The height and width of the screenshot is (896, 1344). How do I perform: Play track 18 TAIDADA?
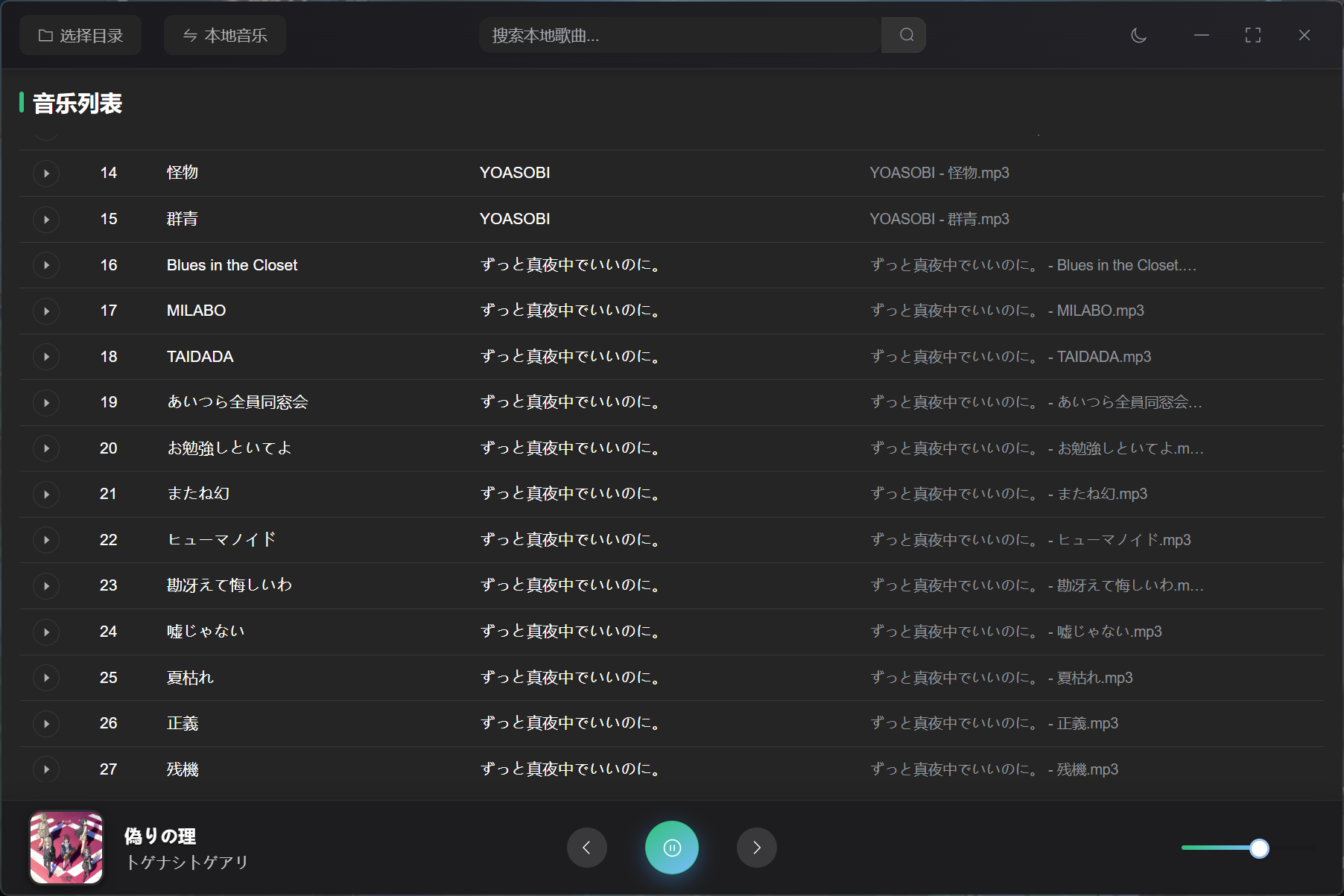click(46, 357)
